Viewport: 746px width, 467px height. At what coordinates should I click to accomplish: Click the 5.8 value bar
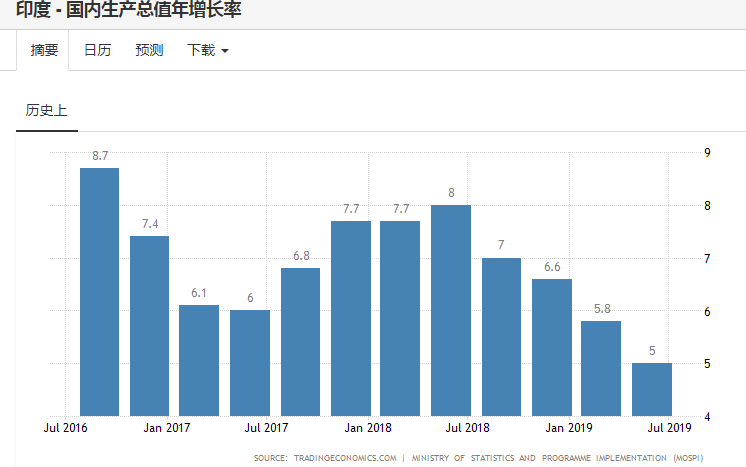tap(601, 369)
